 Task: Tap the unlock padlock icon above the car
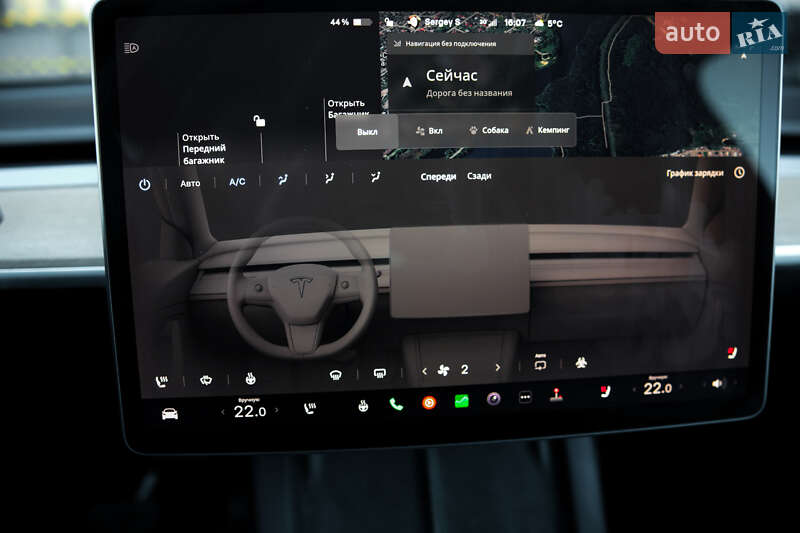[259, 121]
